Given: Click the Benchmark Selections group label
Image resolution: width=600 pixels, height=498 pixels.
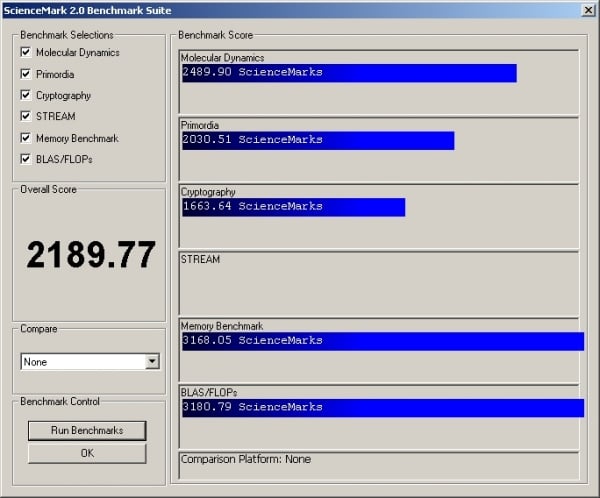Looking at the screenshot, I should 67,35.
